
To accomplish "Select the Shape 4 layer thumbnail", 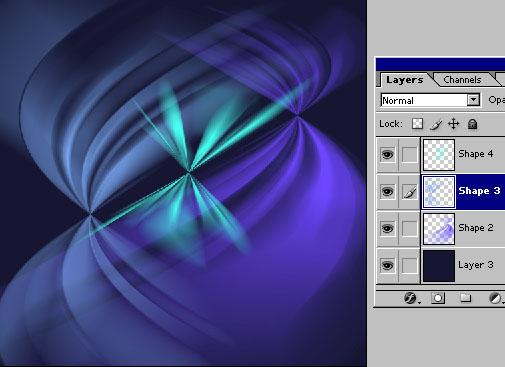I will tap(439, 155).
